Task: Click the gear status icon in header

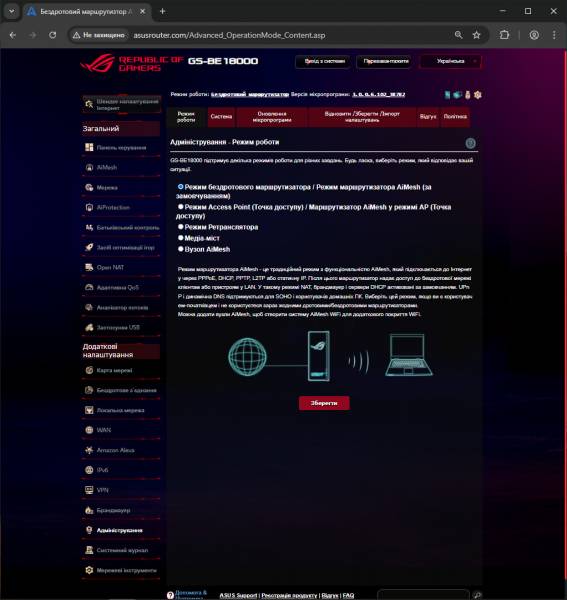Action: click(x=477, y=95)
